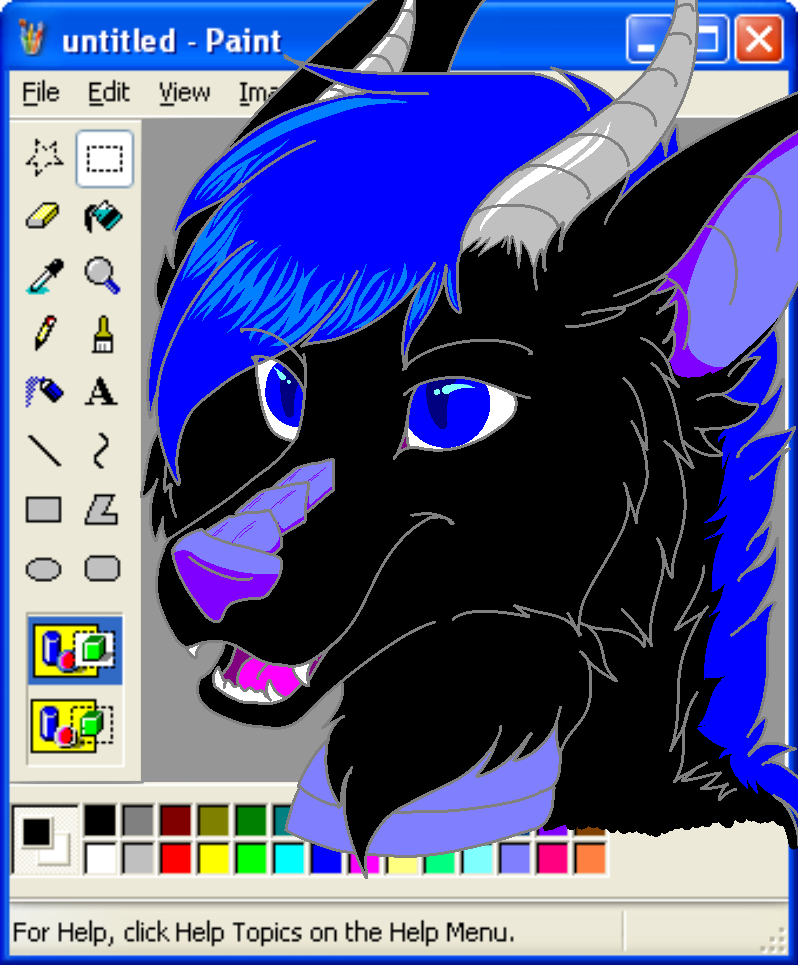Select the Magnifier tool

tap(104, 275)
